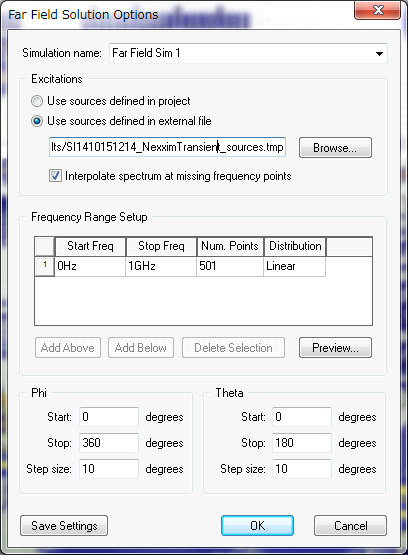This screenshot has width=408, height=555.
Task: Click the Linear distribution cell
Action: (x=294, y=266)
